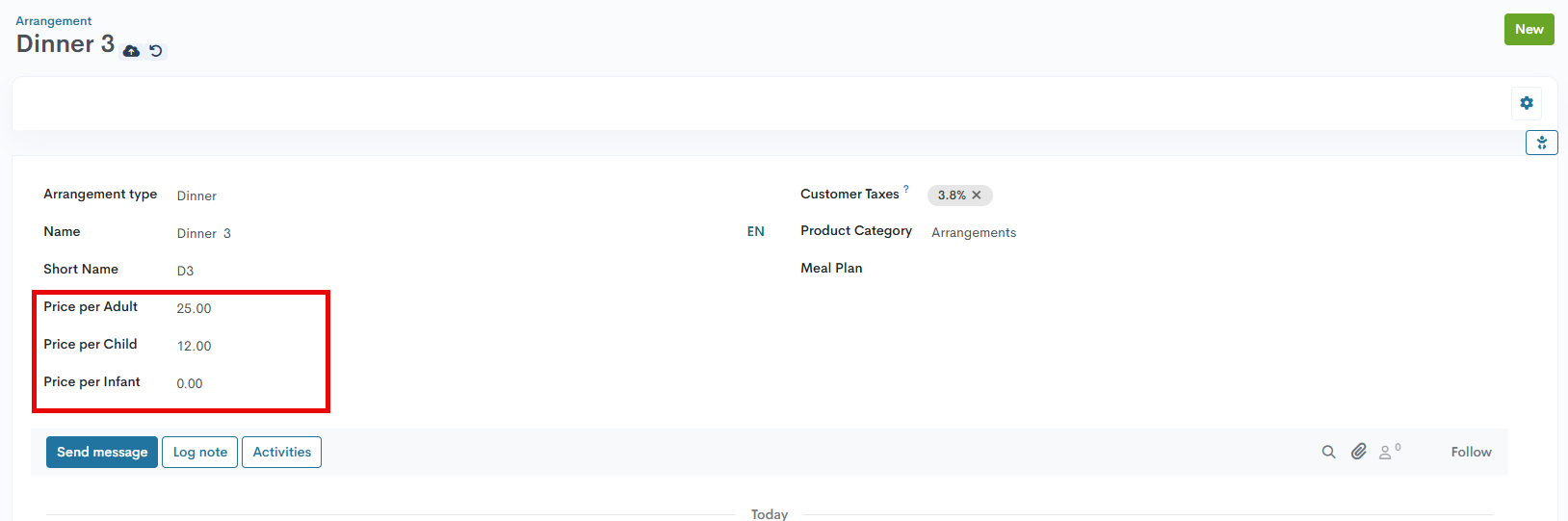Save record manually with cloud upload icon

131,51
